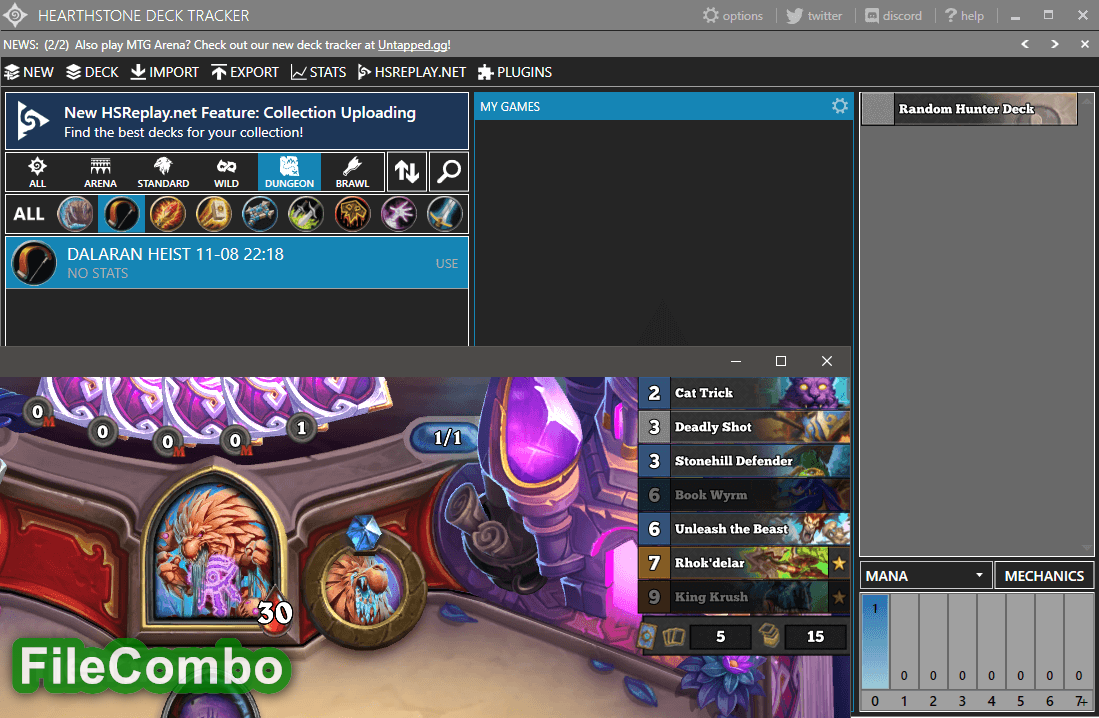The width and height of the screenshot is (1099, 718).
Task: Open the NEW deck menu
Action: 29,72
